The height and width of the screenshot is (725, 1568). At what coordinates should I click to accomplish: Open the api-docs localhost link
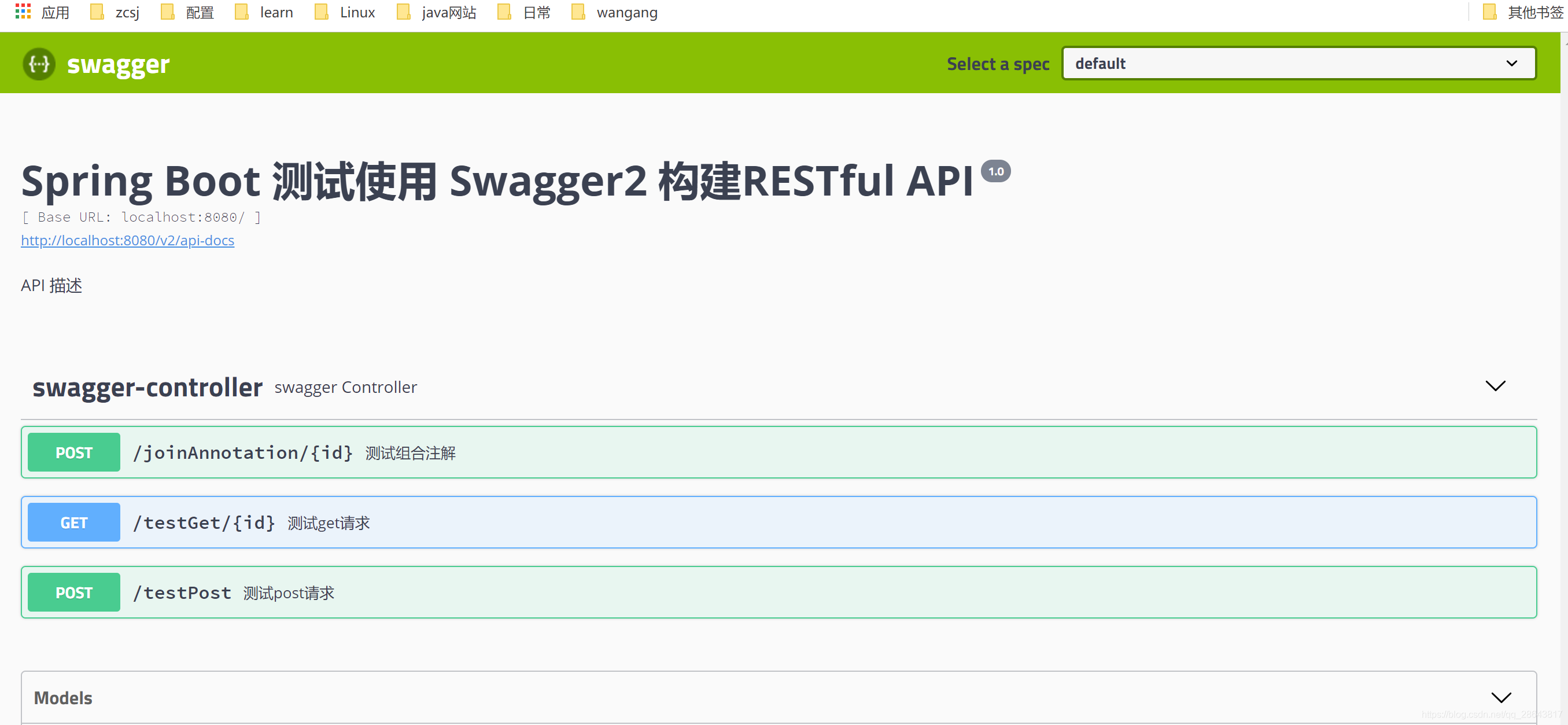tap(127, 241)
